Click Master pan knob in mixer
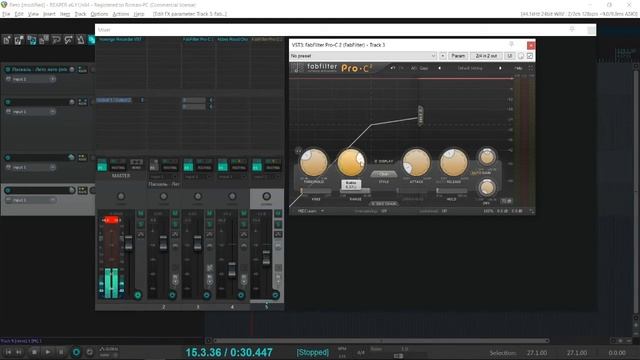640x360 pixels. pos(121,196)
